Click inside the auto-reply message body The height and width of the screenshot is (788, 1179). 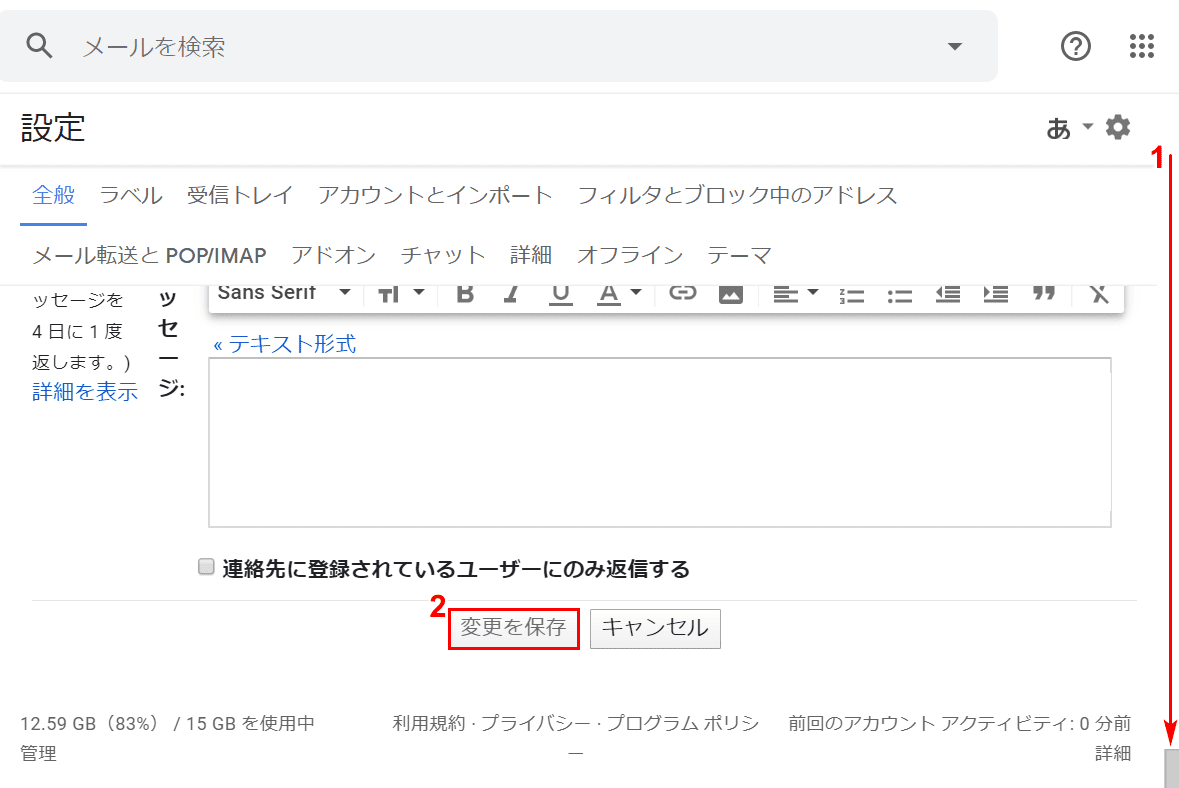click(x=659, y=442)
